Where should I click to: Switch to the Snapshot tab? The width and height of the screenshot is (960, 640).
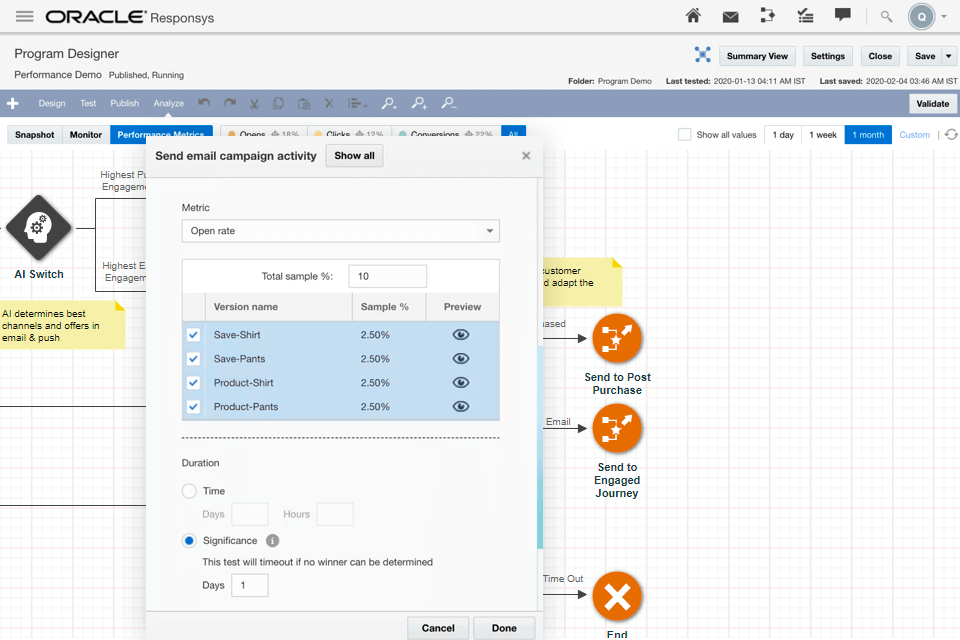click(35, 135)
